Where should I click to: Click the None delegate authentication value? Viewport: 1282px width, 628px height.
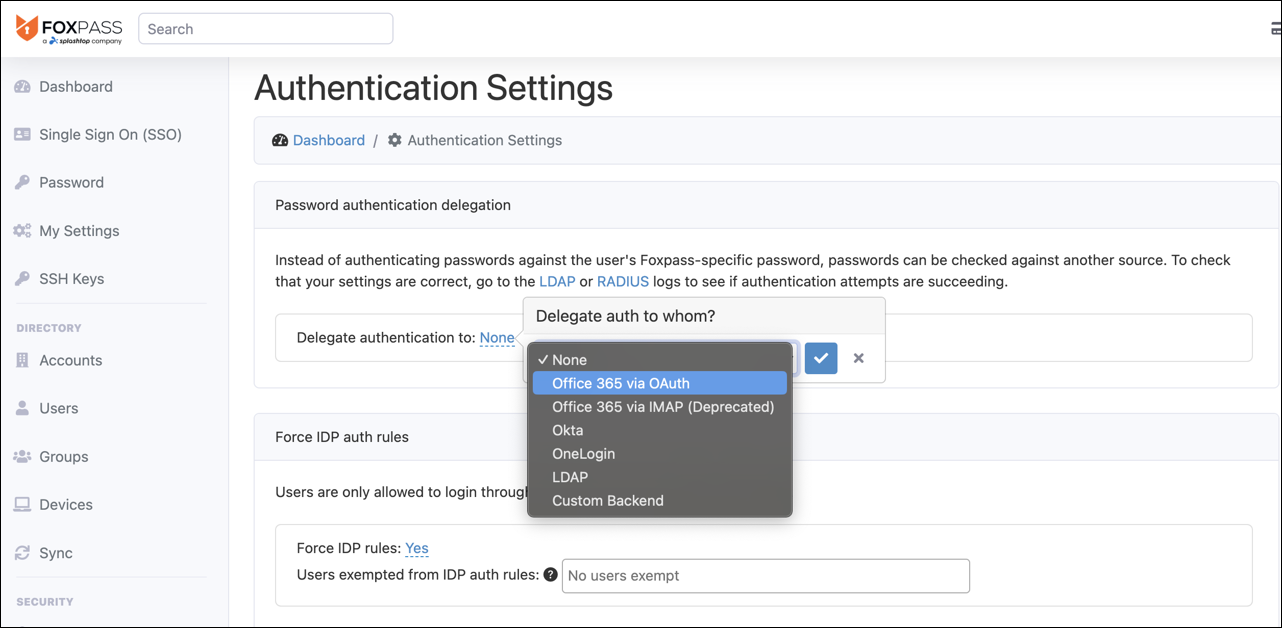click(497, 338)
